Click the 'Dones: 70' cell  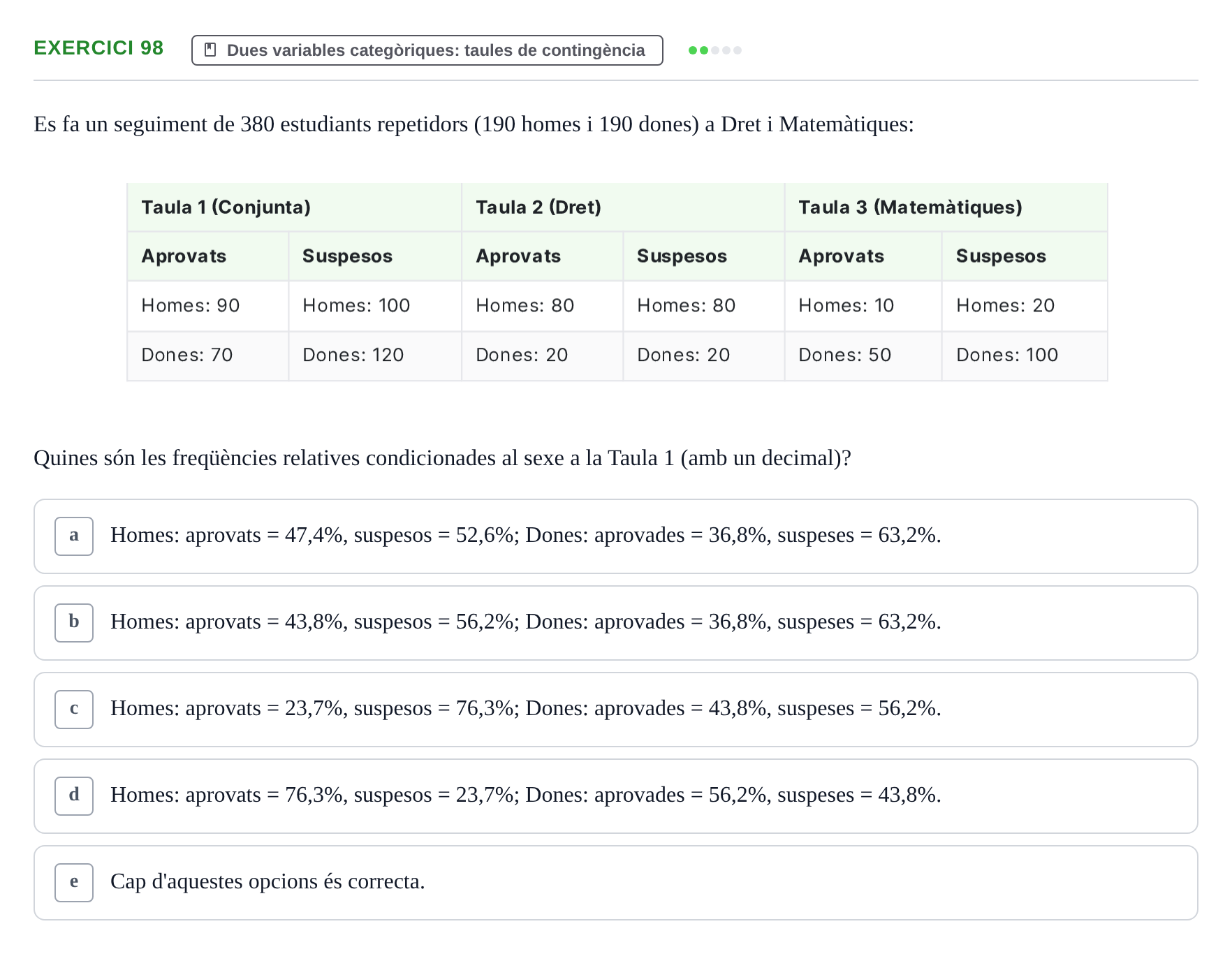[x=208, y=355]
